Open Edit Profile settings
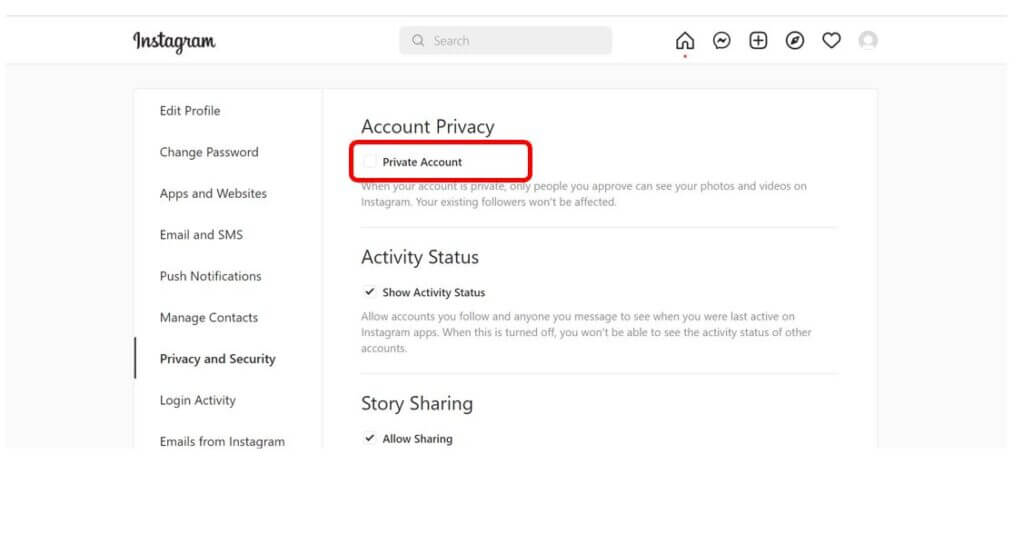Viewport: 1024px width, 533px height. (x=189, y=110)
